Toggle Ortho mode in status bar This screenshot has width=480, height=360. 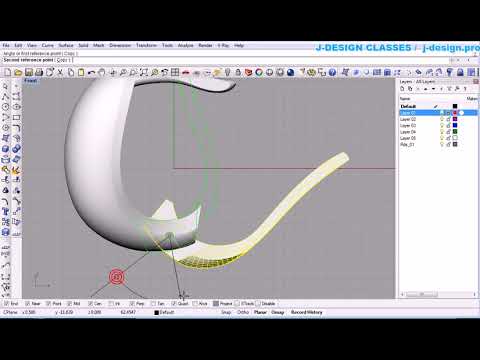click(x=243, y=312)
